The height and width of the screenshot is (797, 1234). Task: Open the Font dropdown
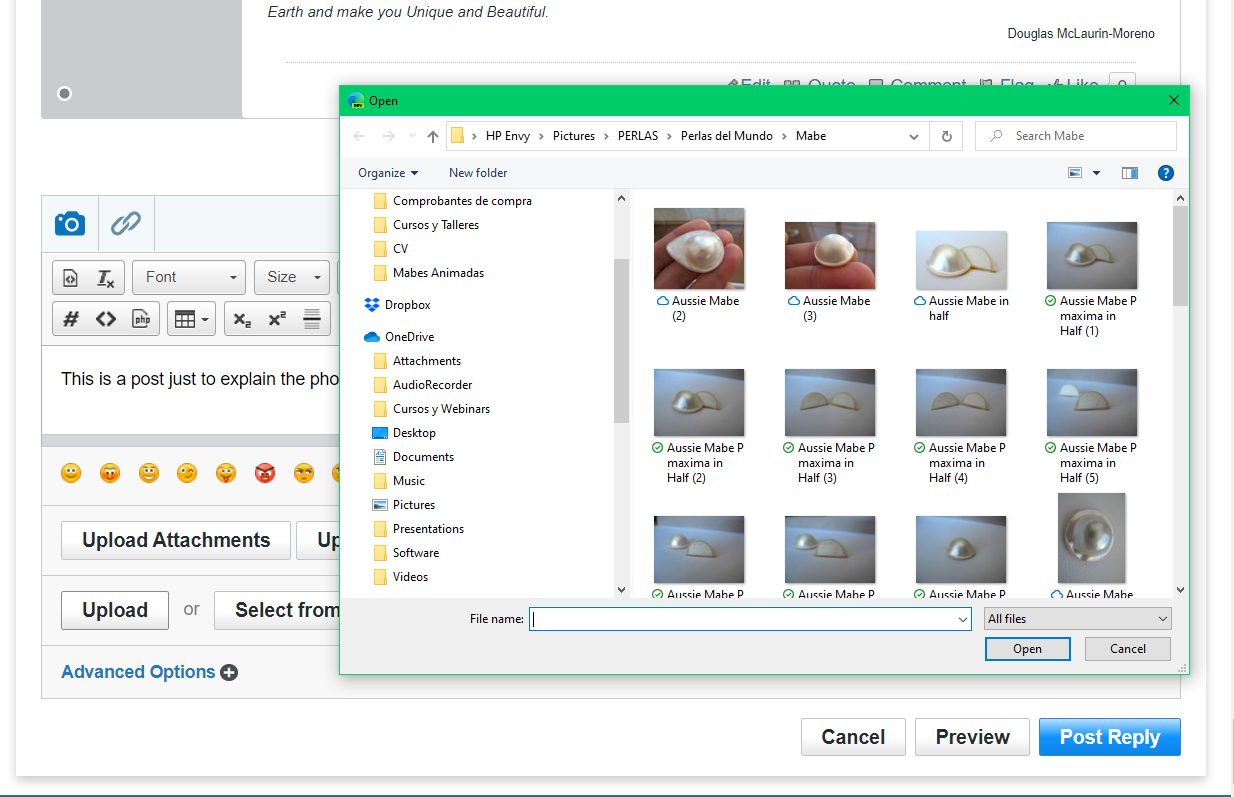190,277
